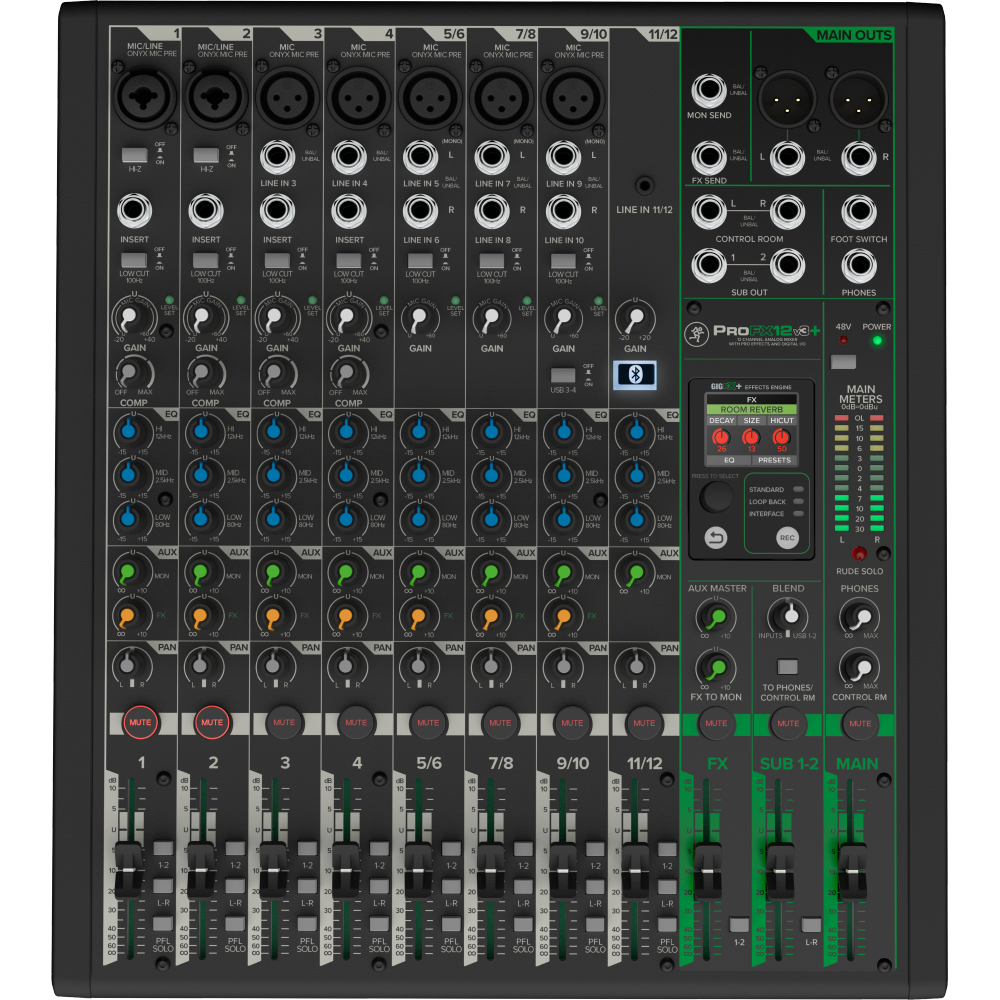
Task: Click the Mackie running man logo
Action: [x=696, y=333]
